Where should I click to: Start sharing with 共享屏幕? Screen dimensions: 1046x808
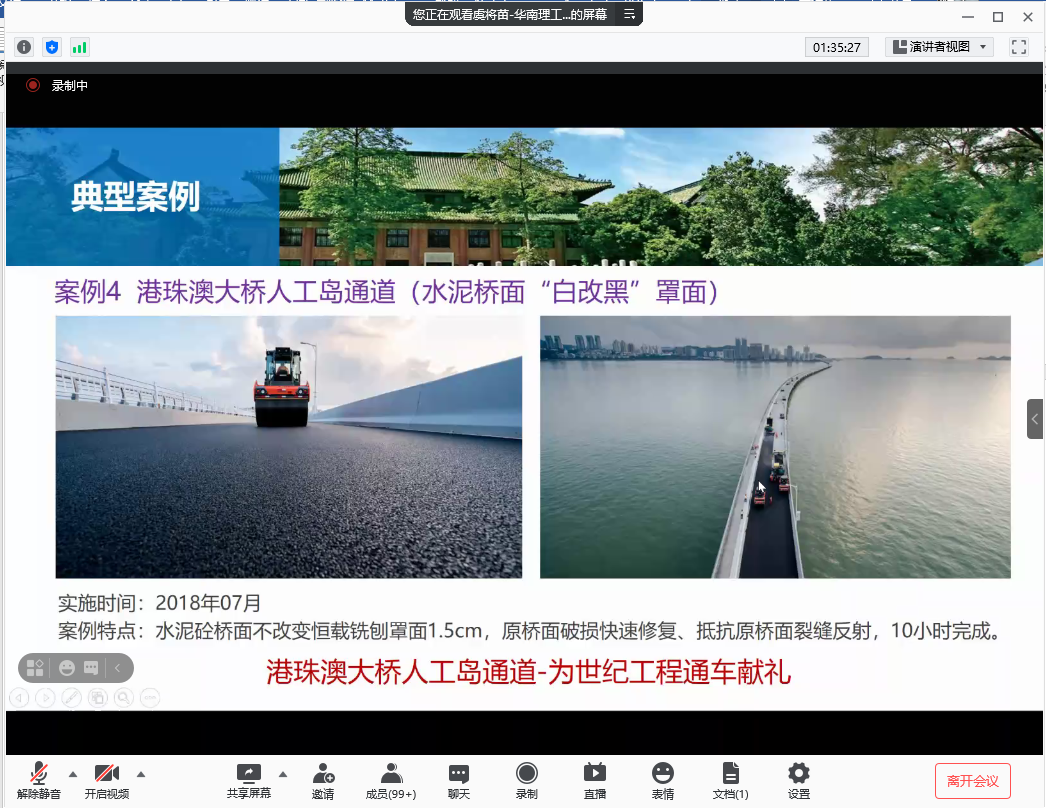[x=249, y=780]
